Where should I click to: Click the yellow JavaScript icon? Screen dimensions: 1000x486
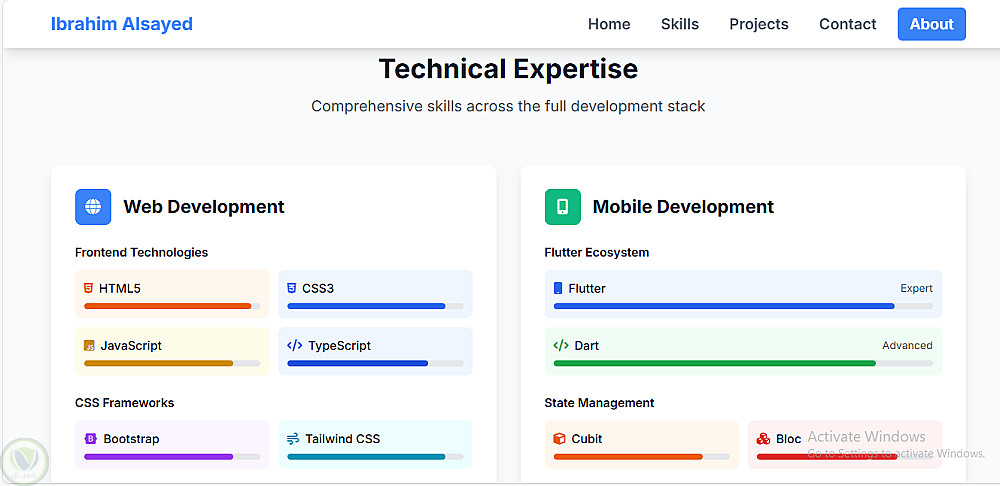(x=89, y=346)
